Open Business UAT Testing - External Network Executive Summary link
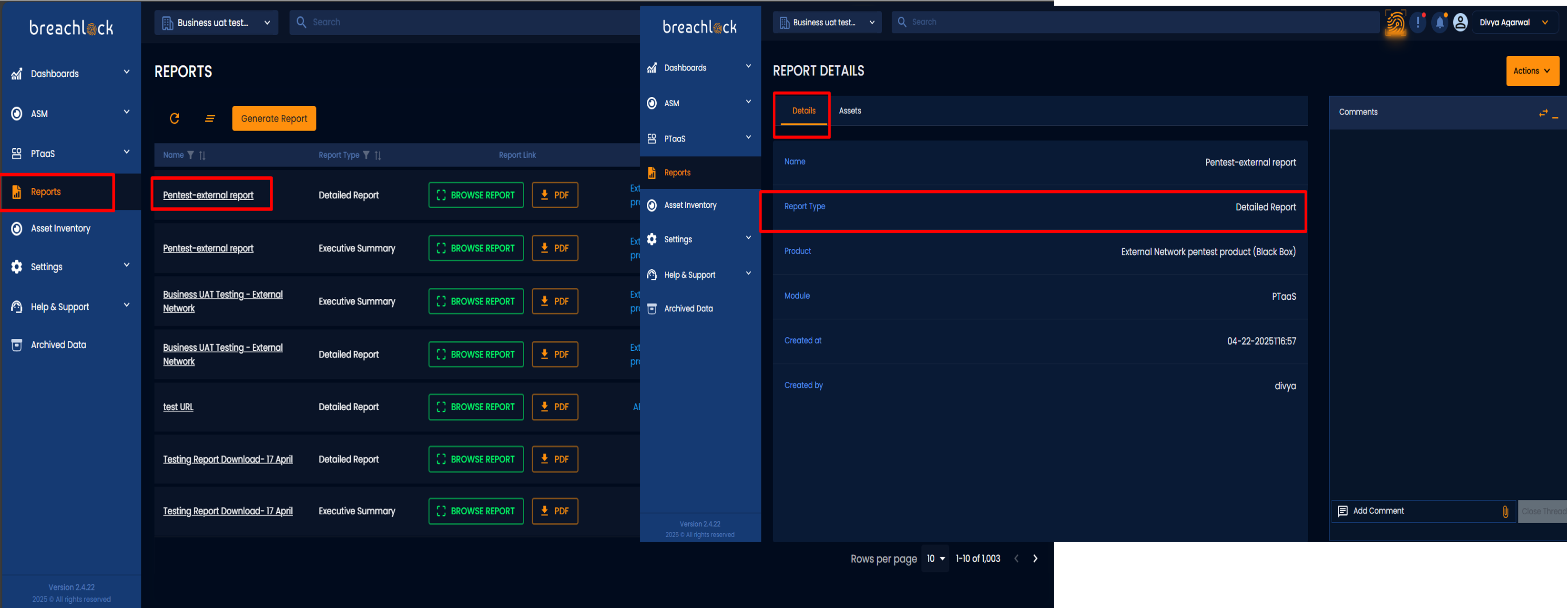1568x609 pixels. pyautogui.click(x=223, y=302)
